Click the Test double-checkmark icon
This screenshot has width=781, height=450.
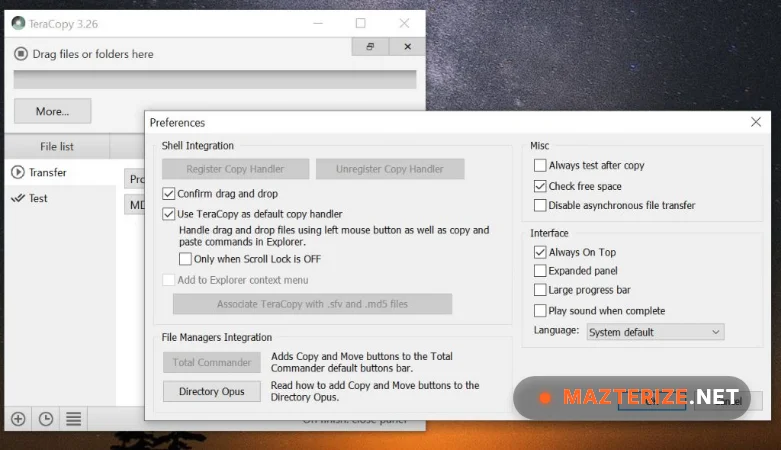18,198
